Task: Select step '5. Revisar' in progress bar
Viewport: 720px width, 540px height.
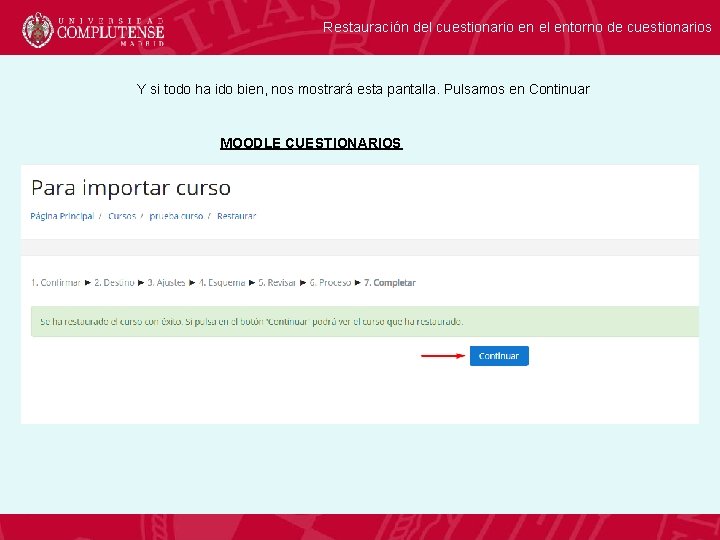Action: pos(277,282)
